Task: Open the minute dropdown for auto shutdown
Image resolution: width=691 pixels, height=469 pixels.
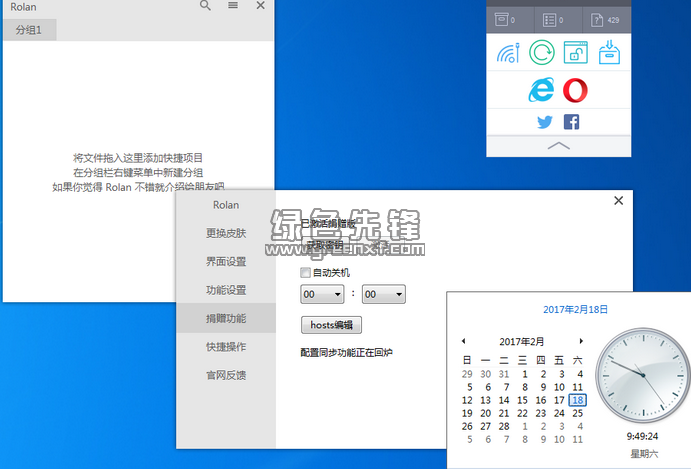Action: pos(384,294)
